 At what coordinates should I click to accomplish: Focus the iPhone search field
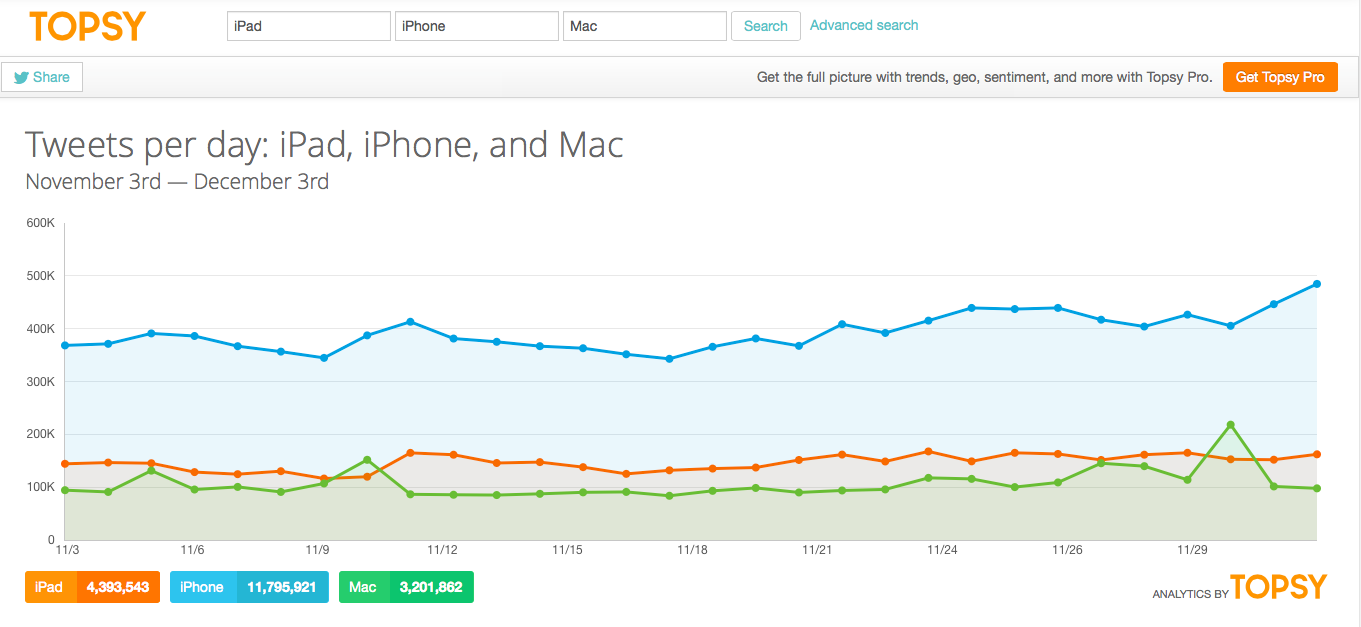[x=476, y=26]
